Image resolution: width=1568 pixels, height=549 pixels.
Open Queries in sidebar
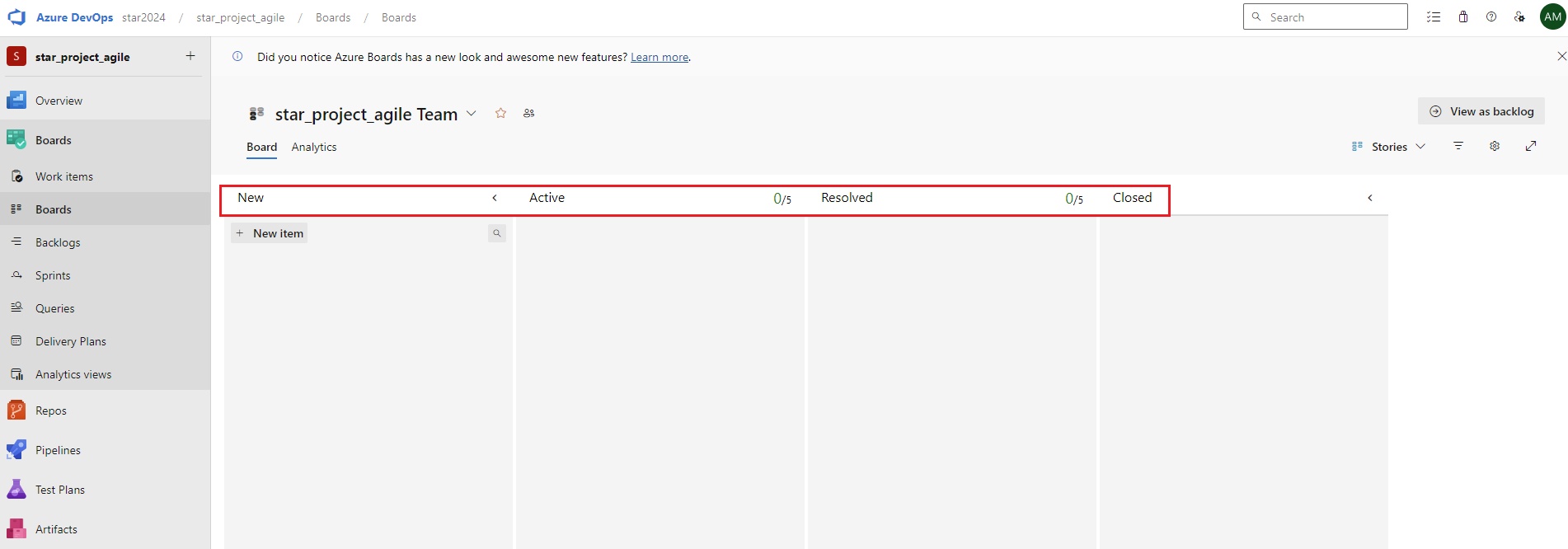coord(105,308)
